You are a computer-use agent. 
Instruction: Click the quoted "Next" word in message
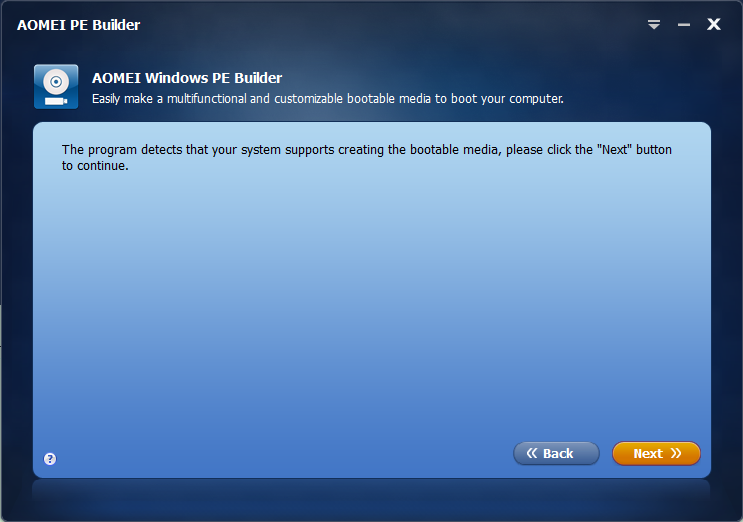click(x=615, y=150)
